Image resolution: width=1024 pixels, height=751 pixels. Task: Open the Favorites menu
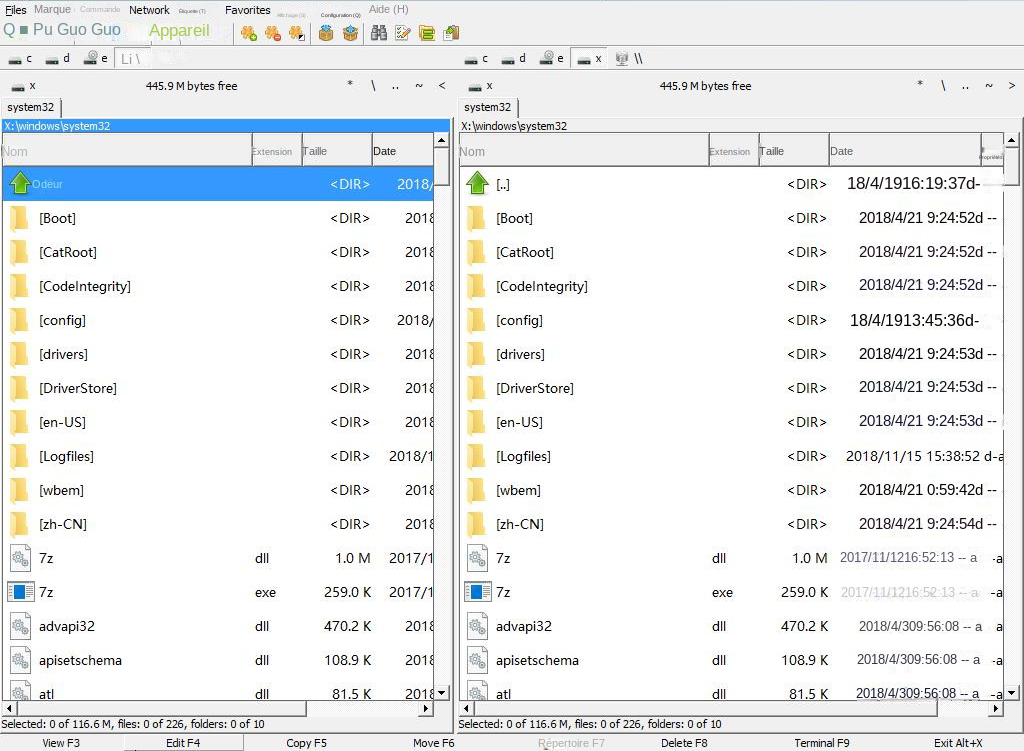coord(248,9)
